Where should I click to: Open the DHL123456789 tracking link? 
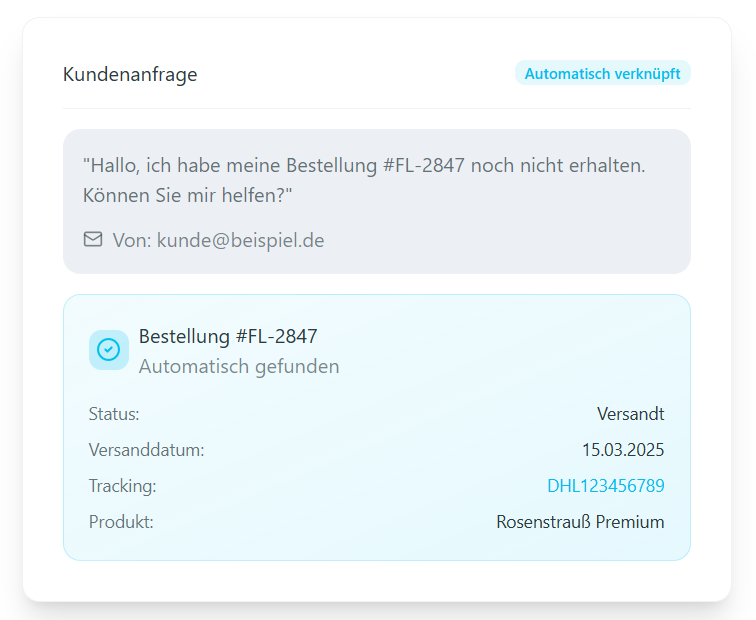click(605, 486)
